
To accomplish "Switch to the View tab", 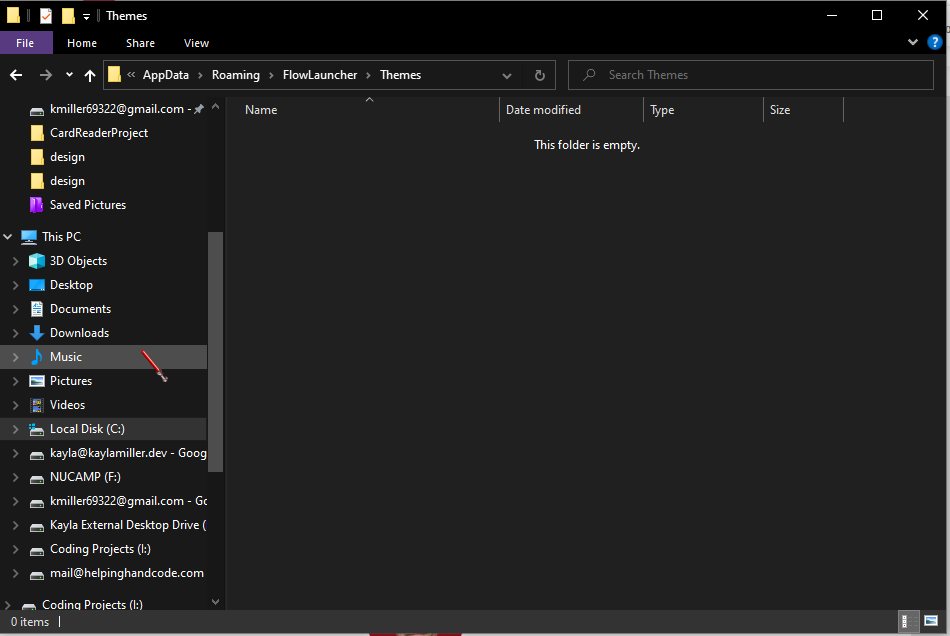I will point(196,42).
